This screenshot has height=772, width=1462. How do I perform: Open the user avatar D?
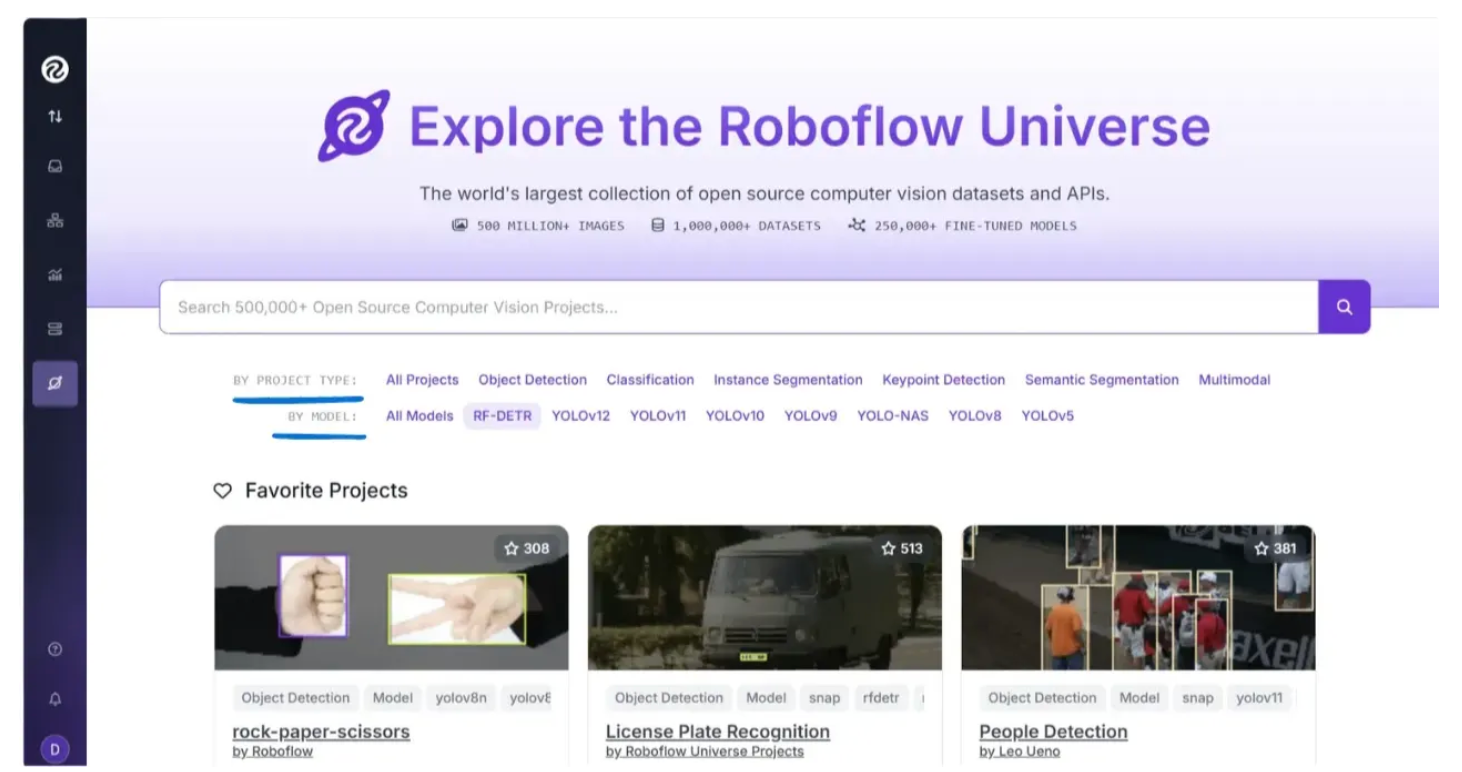(x=55, y=749)
